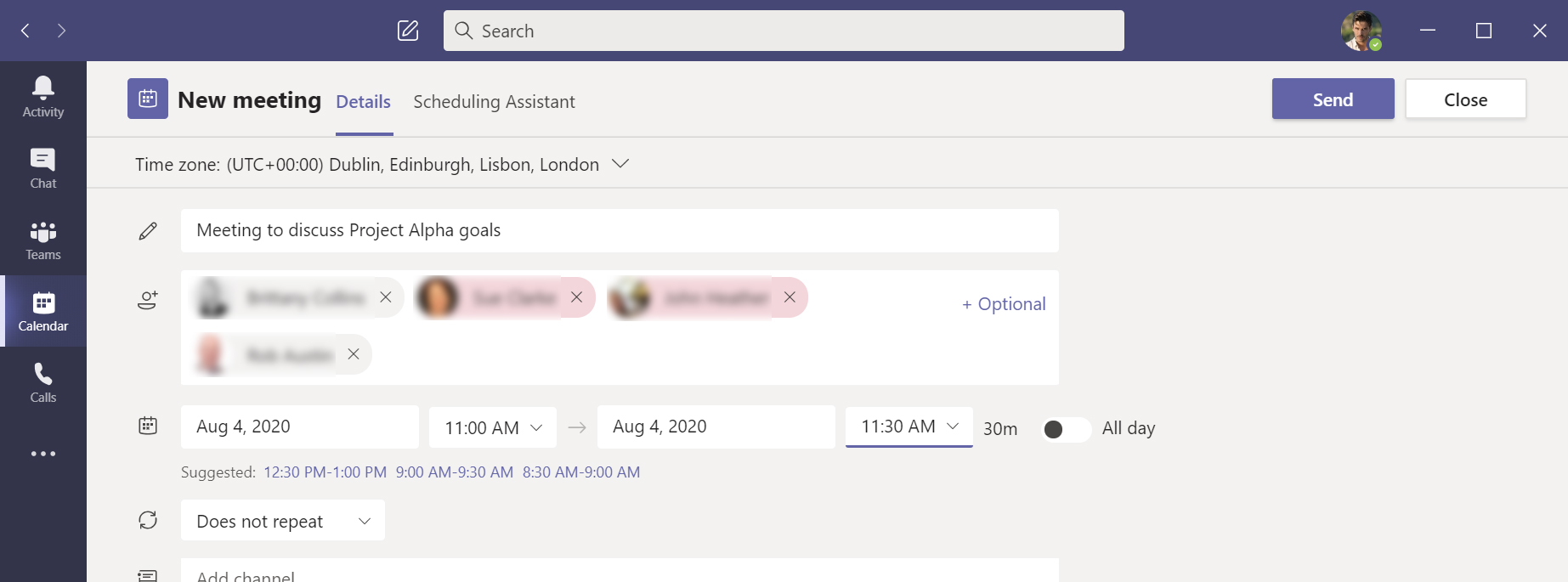Image resolution: width=1568 pixels, height=582 pixels.
Task: Open Chat from the sidebar
Action: pyautogui.click(x=42, y=168)
